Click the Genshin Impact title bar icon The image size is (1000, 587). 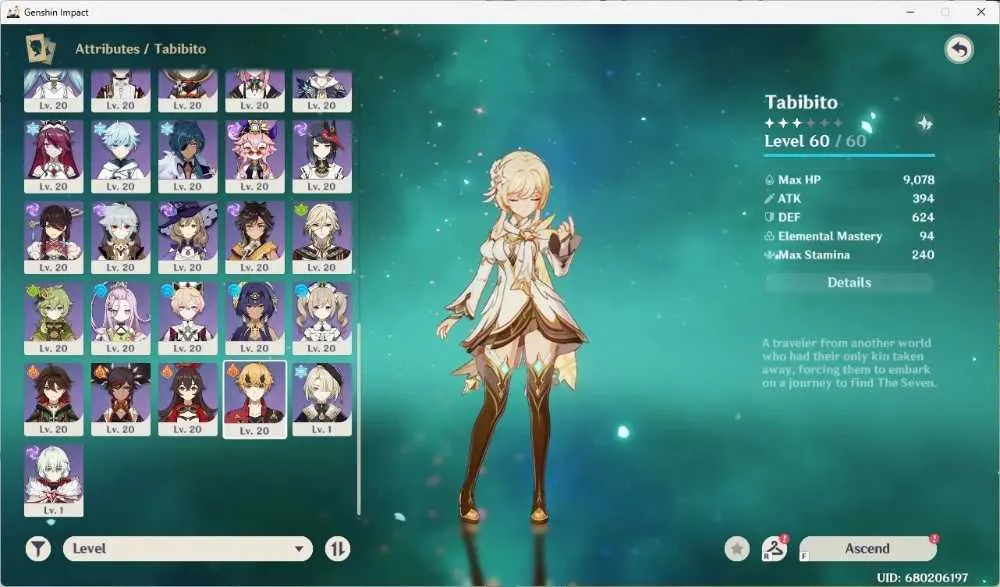pos(13,12)
